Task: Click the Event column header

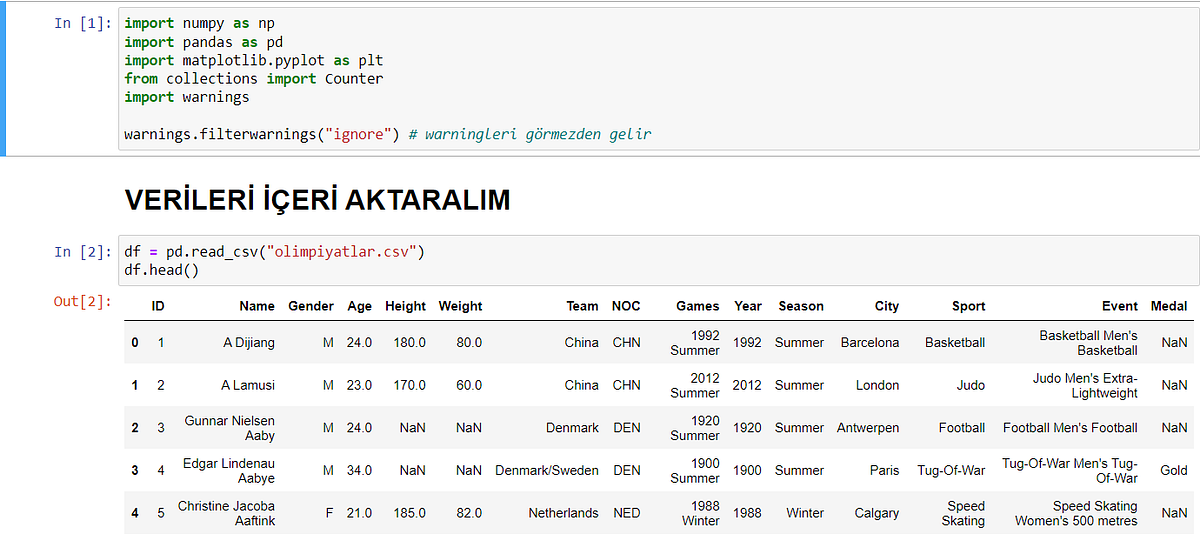Action: pyautogui.click(x=1120, y=306)
